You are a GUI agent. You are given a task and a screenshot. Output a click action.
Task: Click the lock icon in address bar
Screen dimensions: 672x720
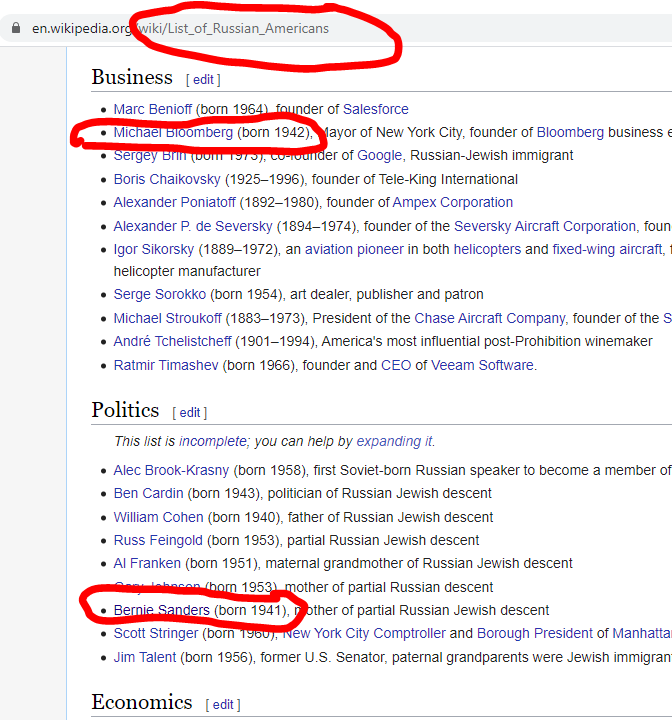point(16,28)
